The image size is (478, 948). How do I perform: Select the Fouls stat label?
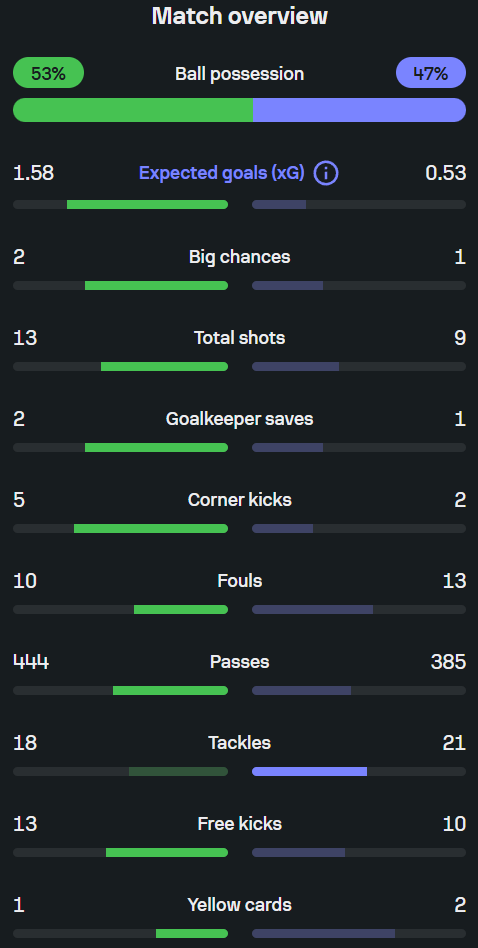point(239,581)
